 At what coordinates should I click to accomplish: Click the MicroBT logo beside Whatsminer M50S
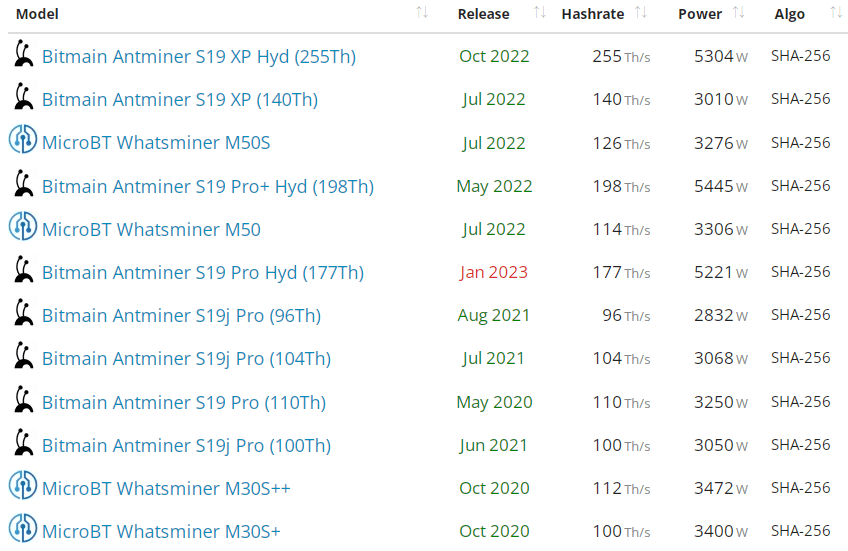[x=23, y=140]
